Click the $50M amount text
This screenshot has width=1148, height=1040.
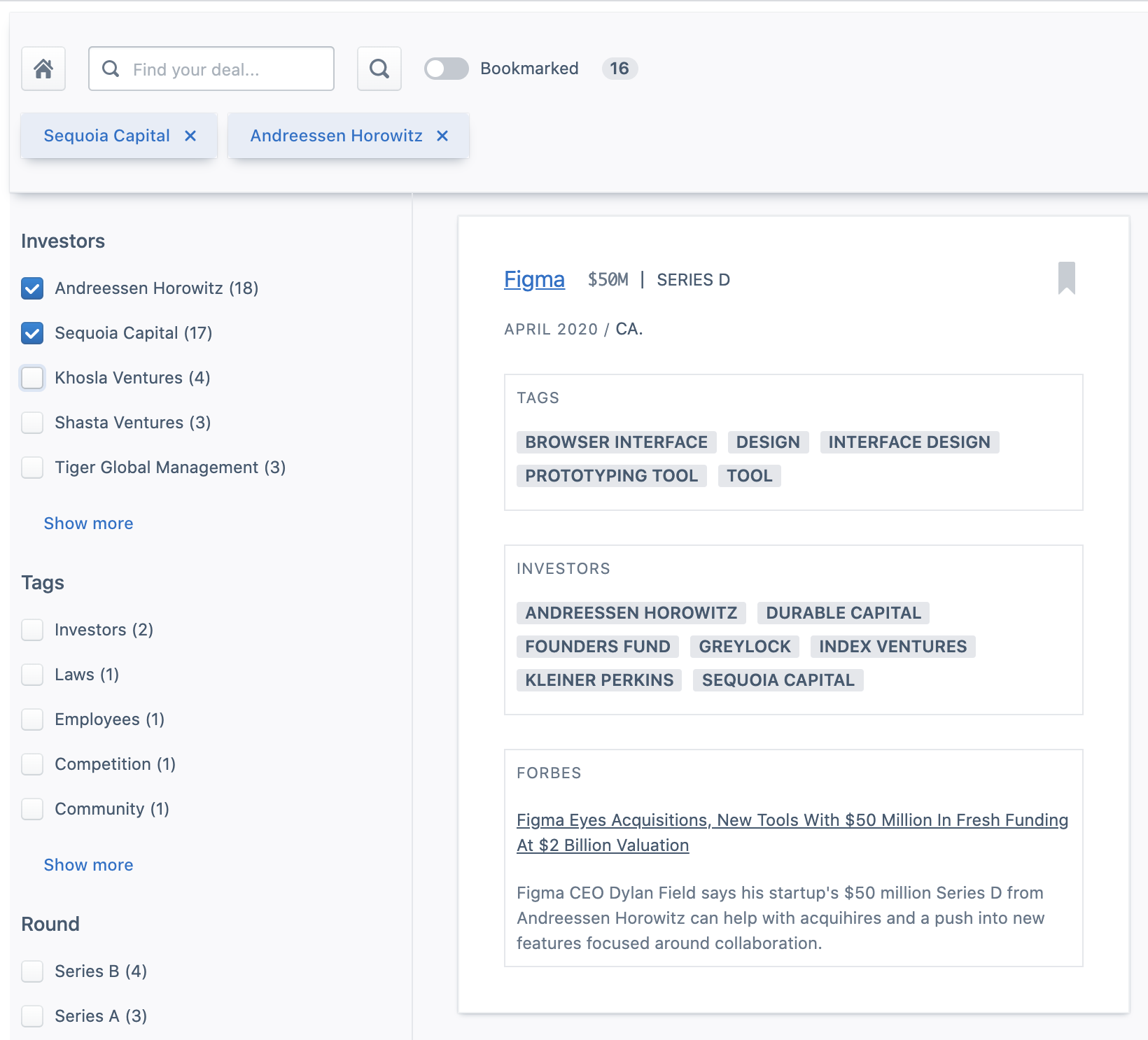click(608, 280)
